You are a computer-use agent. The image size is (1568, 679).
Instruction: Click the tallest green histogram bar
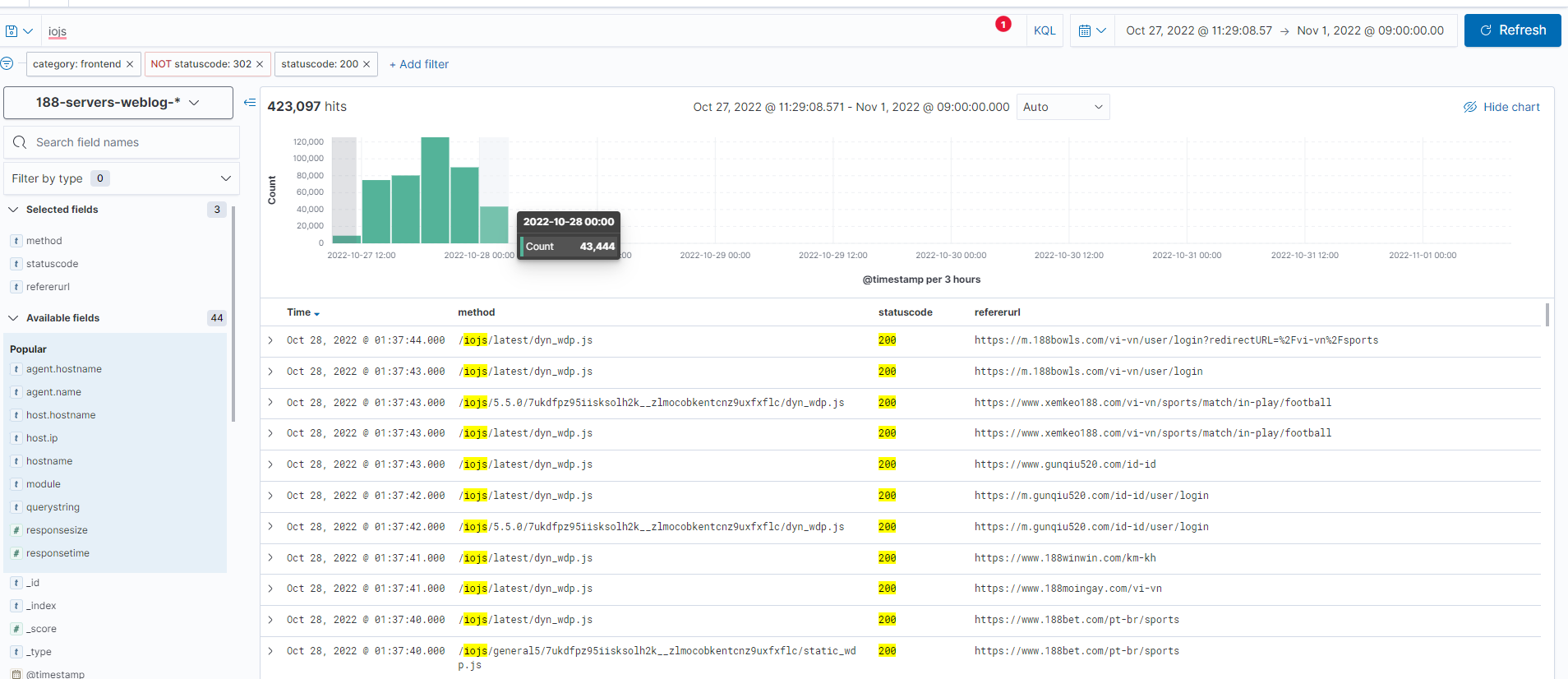435,190
